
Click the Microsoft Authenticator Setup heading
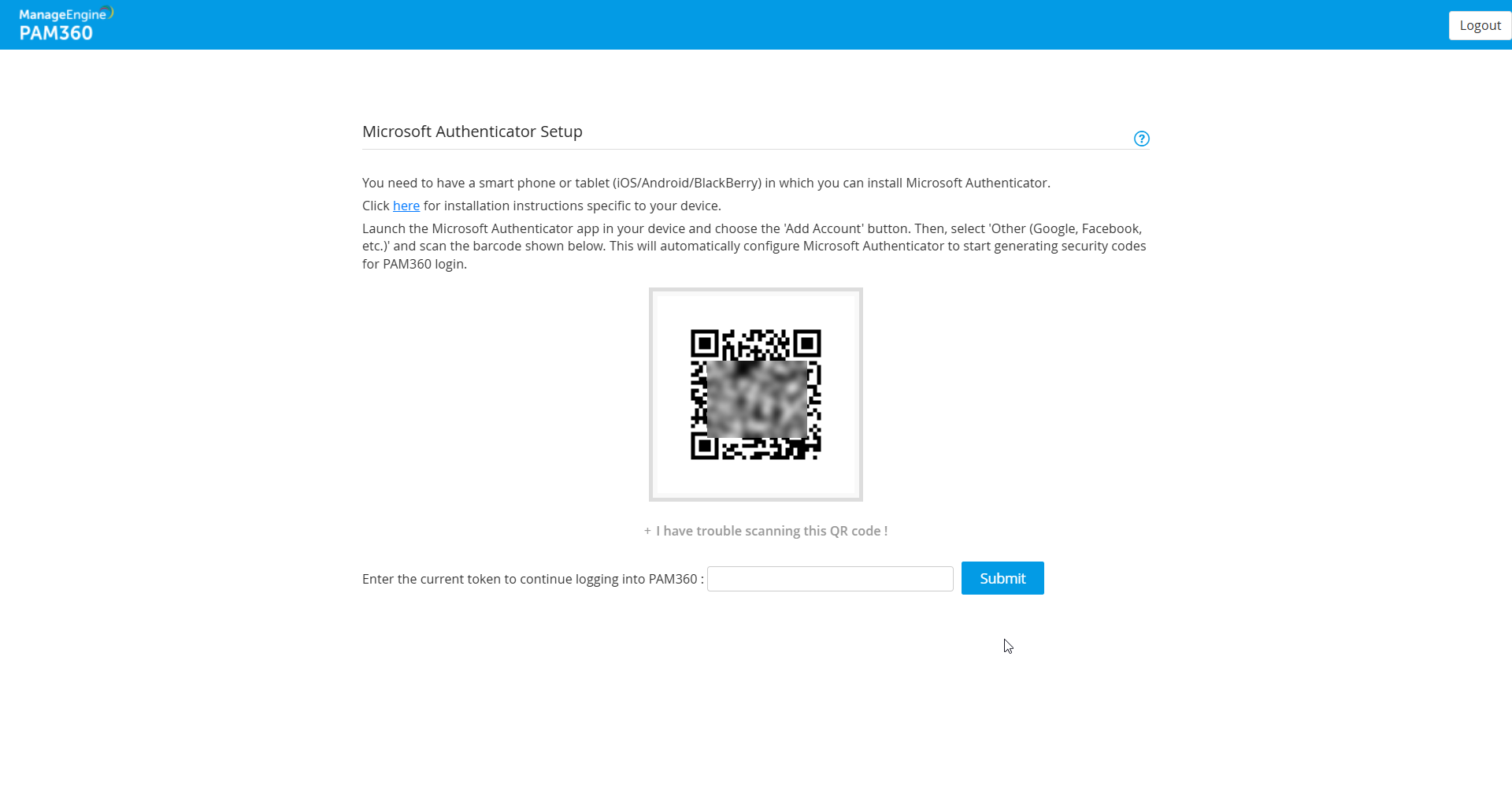472,132
